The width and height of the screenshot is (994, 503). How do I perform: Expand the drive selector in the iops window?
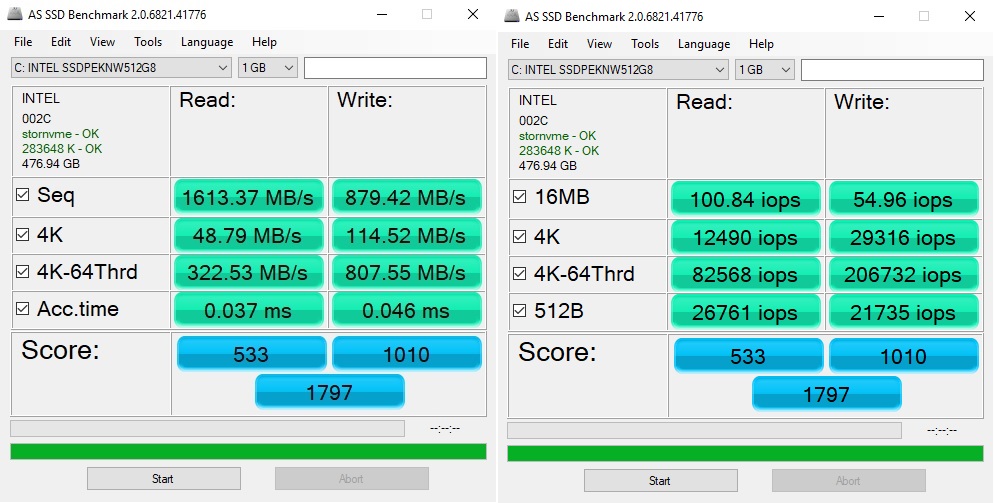coord(720,70)
